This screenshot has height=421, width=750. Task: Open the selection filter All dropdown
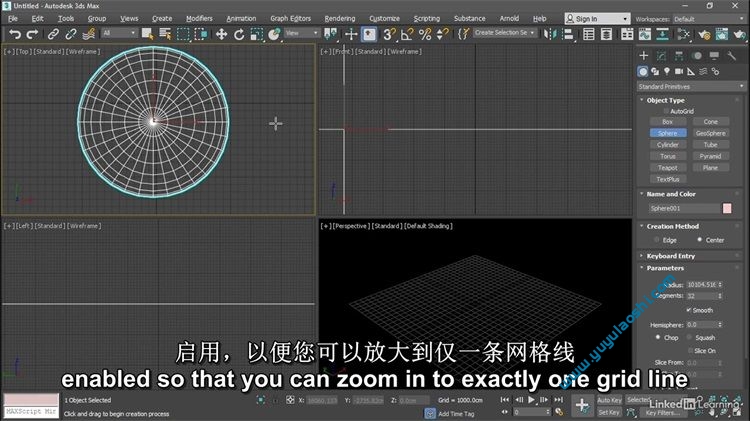pyautogui.click(x=119, y=33)
